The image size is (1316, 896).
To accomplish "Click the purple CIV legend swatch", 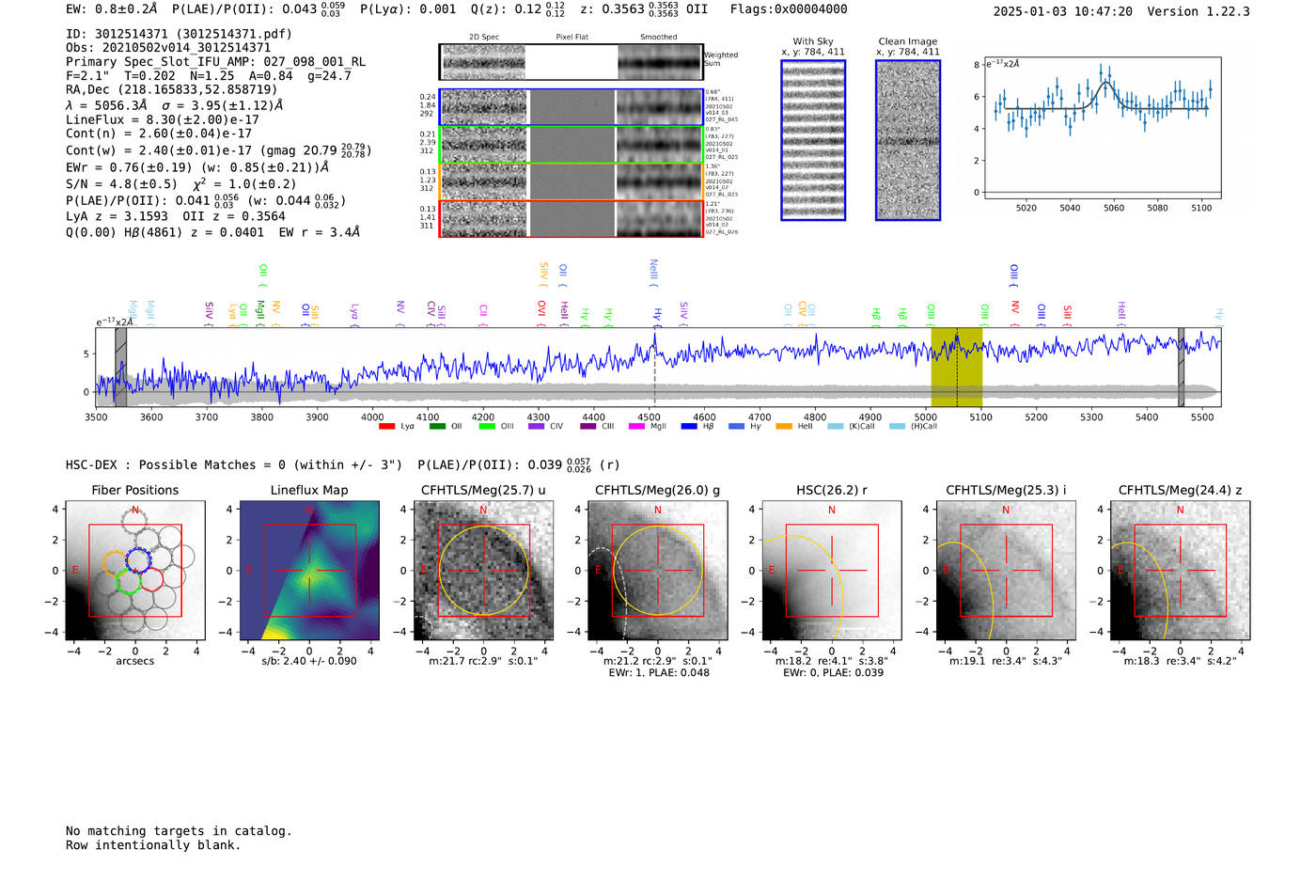I will pyautogui.click(x=537, y=427).
